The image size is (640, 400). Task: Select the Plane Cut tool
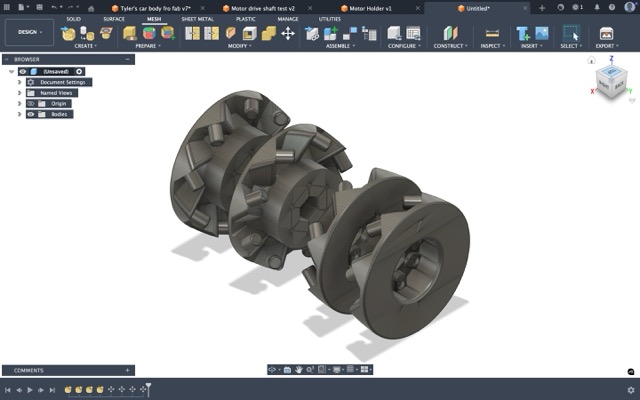231,33
